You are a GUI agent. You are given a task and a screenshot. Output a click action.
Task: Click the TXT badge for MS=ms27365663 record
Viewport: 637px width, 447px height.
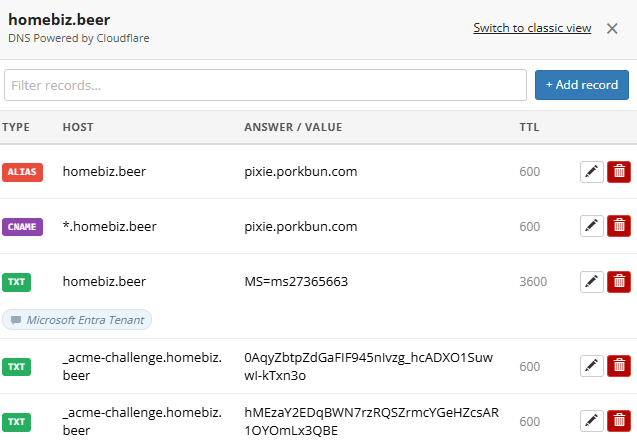[x=16, y=282]
